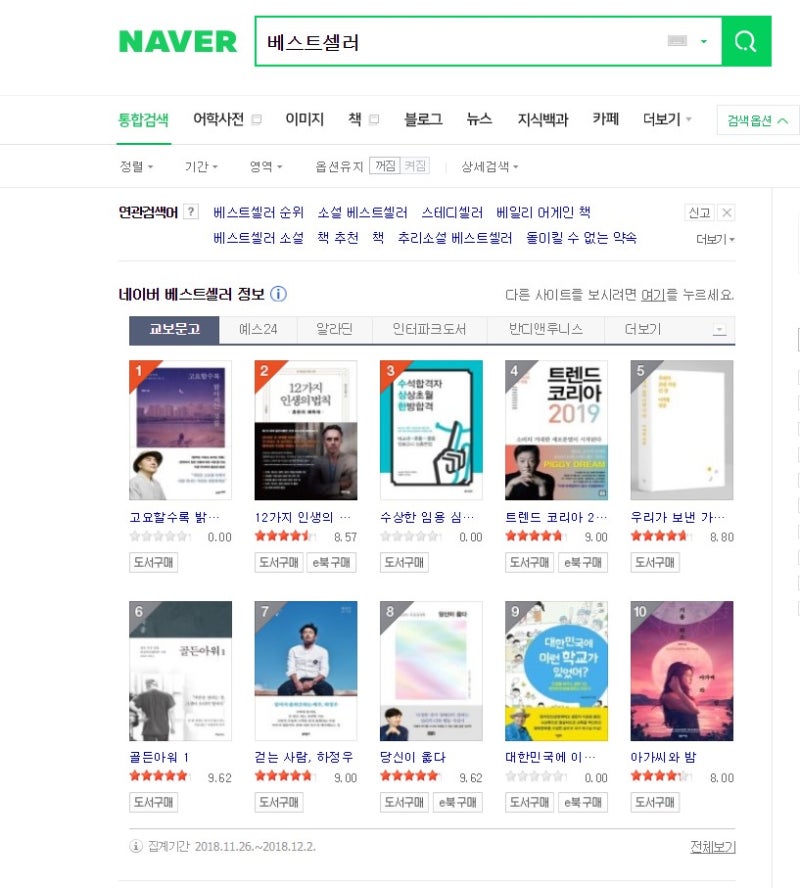Image resolution: width=800 pixels, height=888 pixels.
Task: Open the 책 search tab
Action: tap(355, 119)
